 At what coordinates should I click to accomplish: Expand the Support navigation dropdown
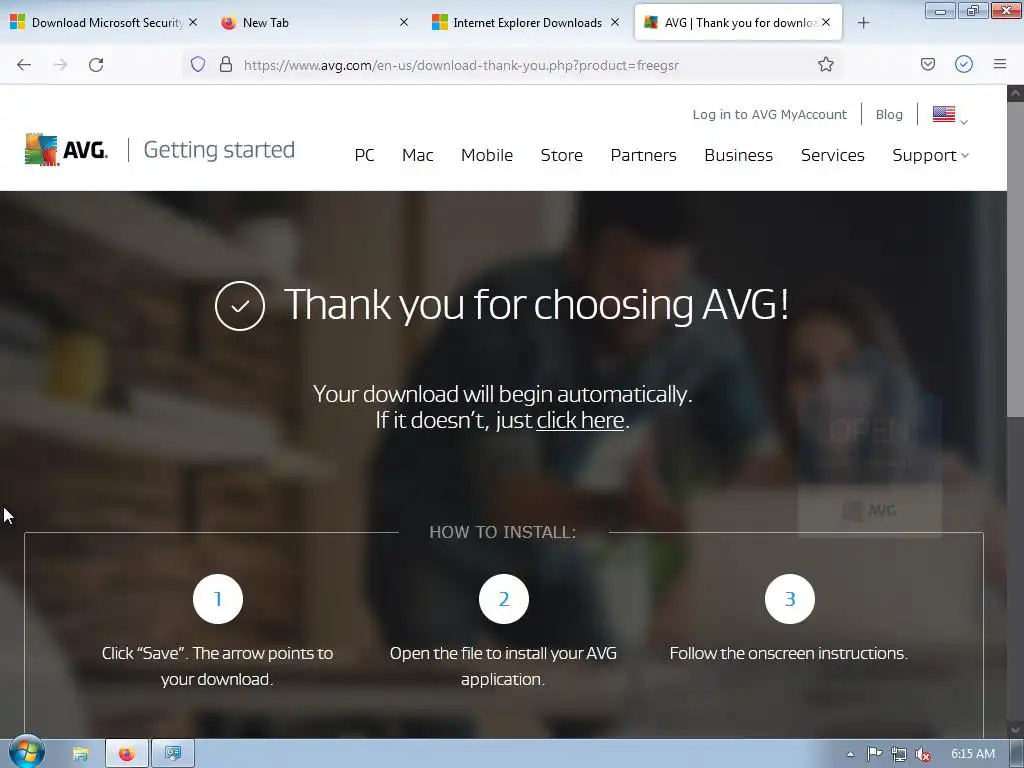point(931,155)
